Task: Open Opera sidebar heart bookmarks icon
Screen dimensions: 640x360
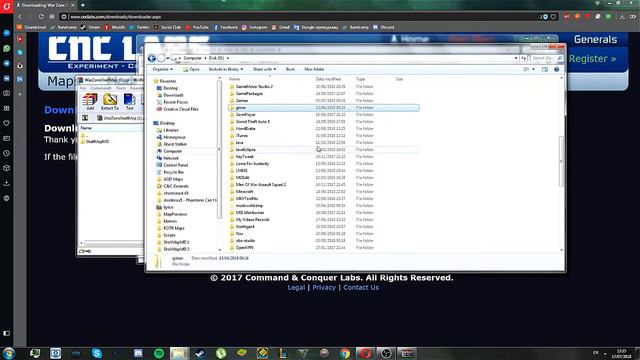Action: click(x=7, y=123)
